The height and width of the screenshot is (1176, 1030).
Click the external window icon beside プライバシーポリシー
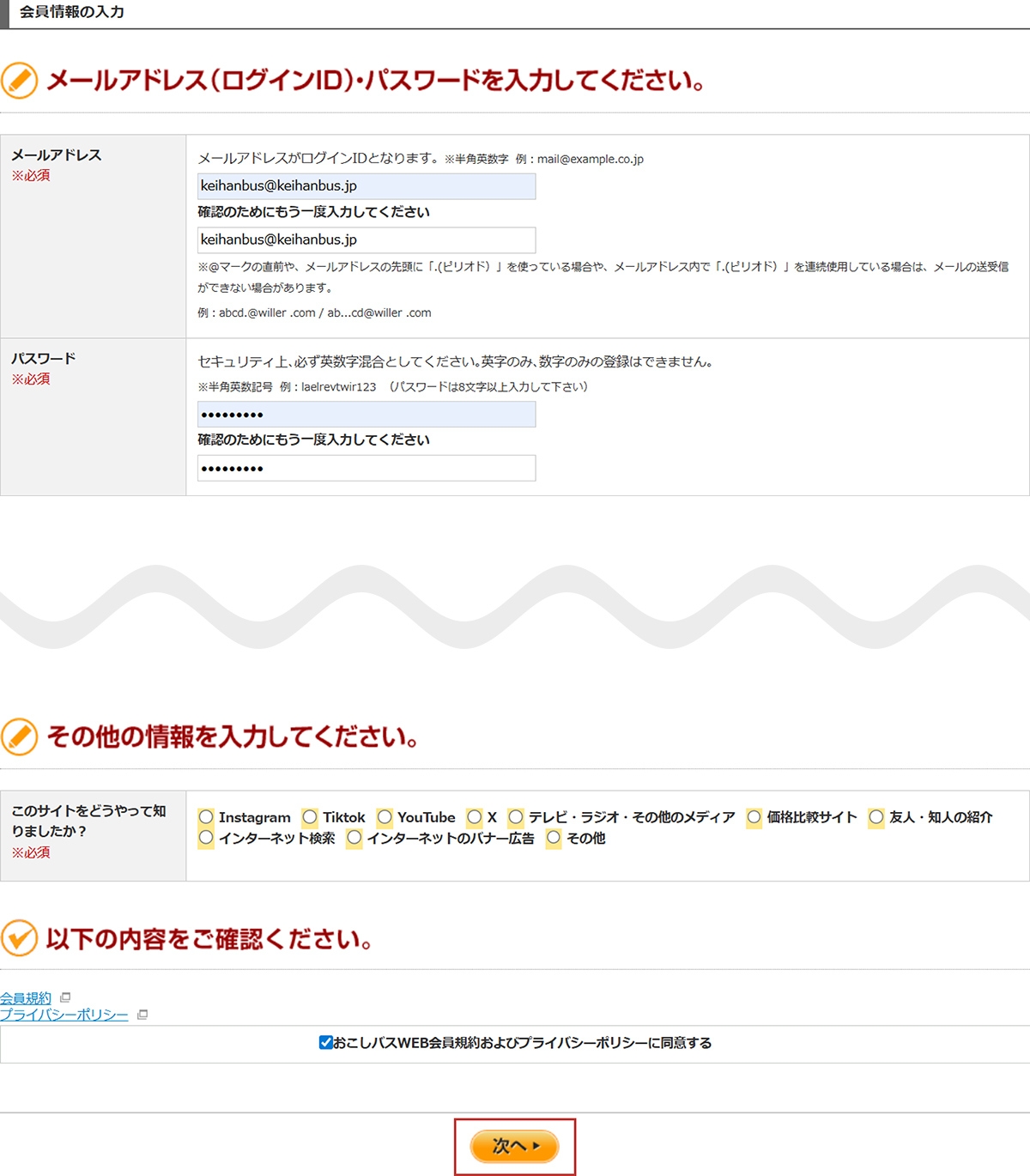point(142,1015)
